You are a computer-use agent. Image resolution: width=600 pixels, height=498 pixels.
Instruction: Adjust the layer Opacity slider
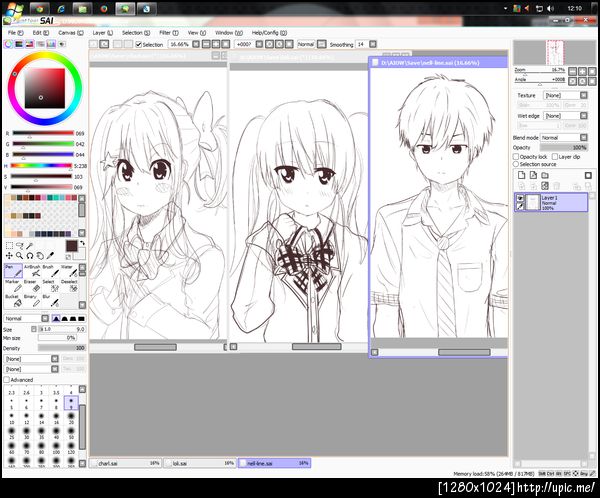pos(564,147)
